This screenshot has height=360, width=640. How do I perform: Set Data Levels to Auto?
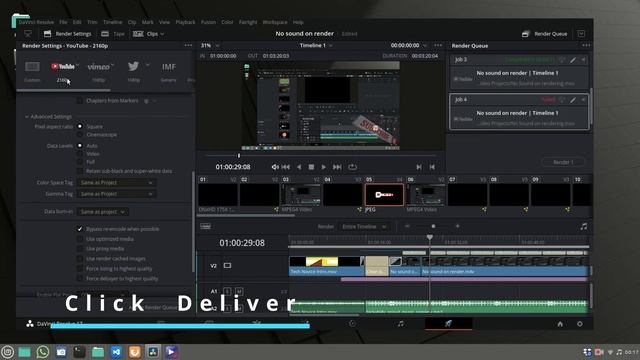point(80,146)
